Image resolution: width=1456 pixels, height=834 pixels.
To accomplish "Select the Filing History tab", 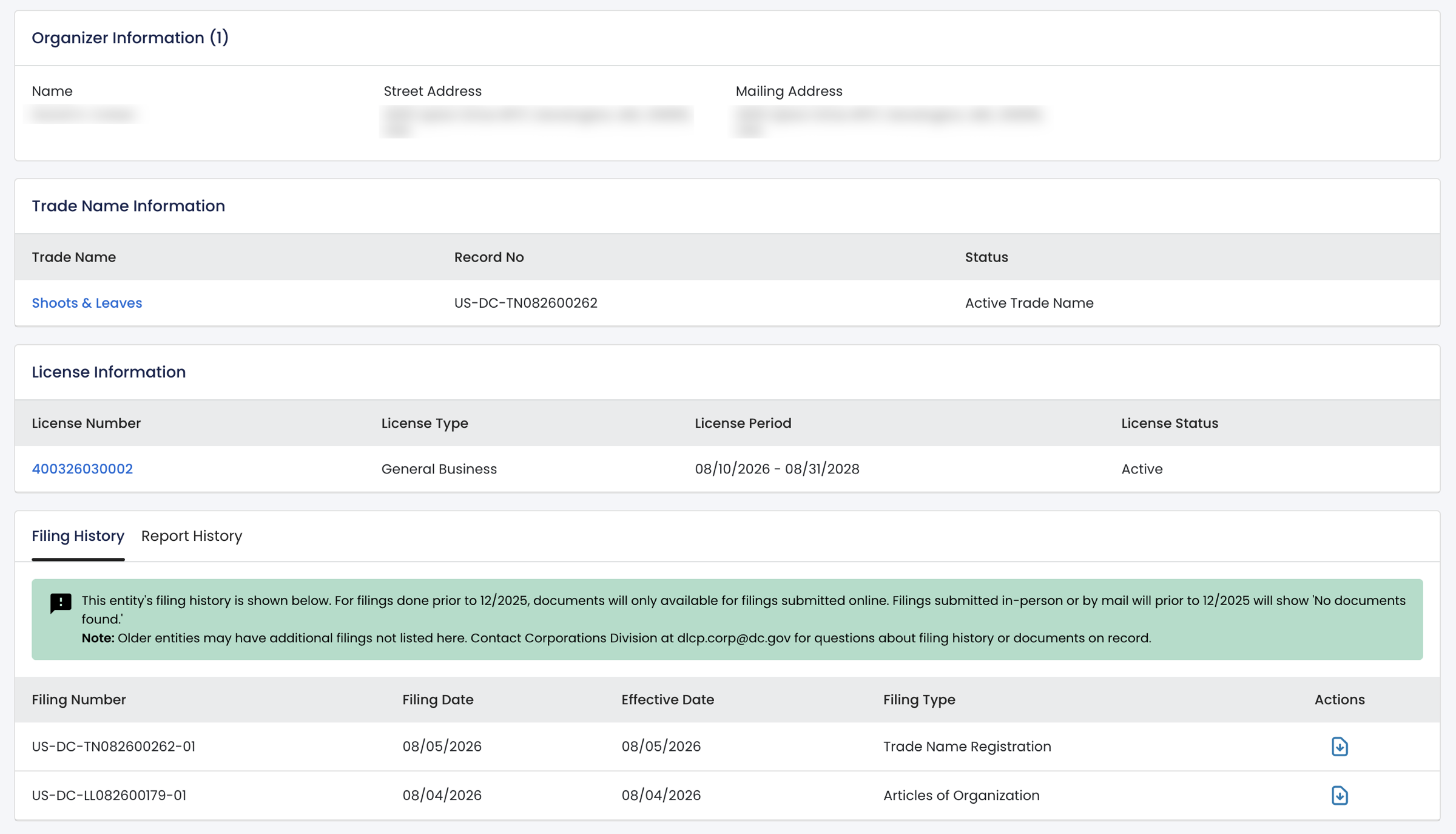I will pyautogui.click(x=78, y=536).
